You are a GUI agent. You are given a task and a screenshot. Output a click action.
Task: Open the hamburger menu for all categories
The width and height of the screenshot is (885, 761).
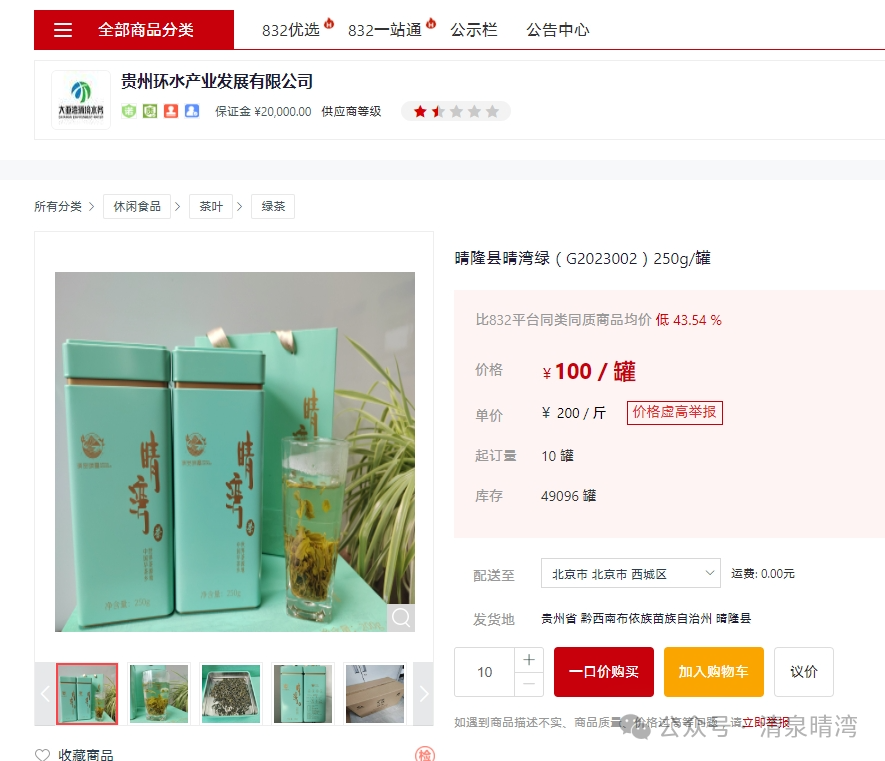63,30
